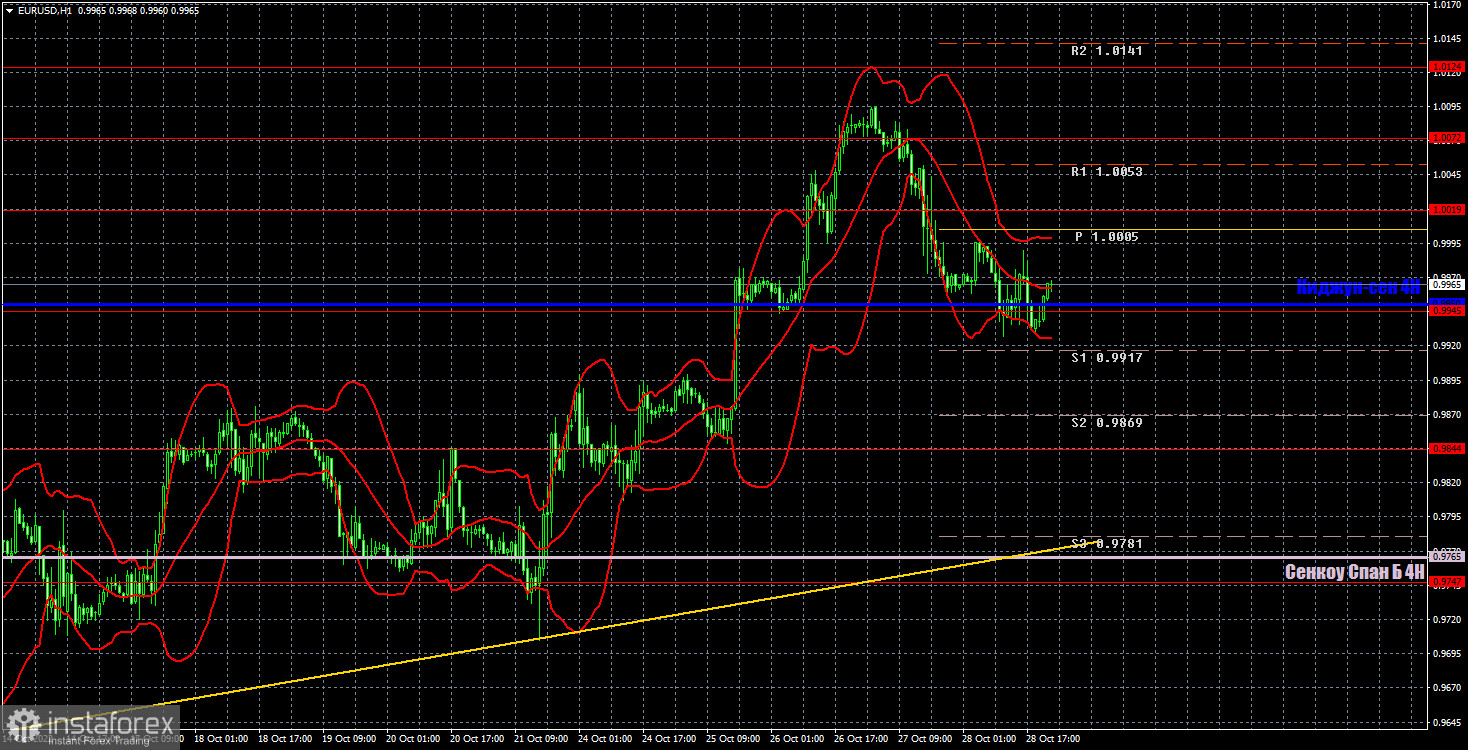
Task: Select the S2 0.9869 support label
Action: pos(1108,423)
